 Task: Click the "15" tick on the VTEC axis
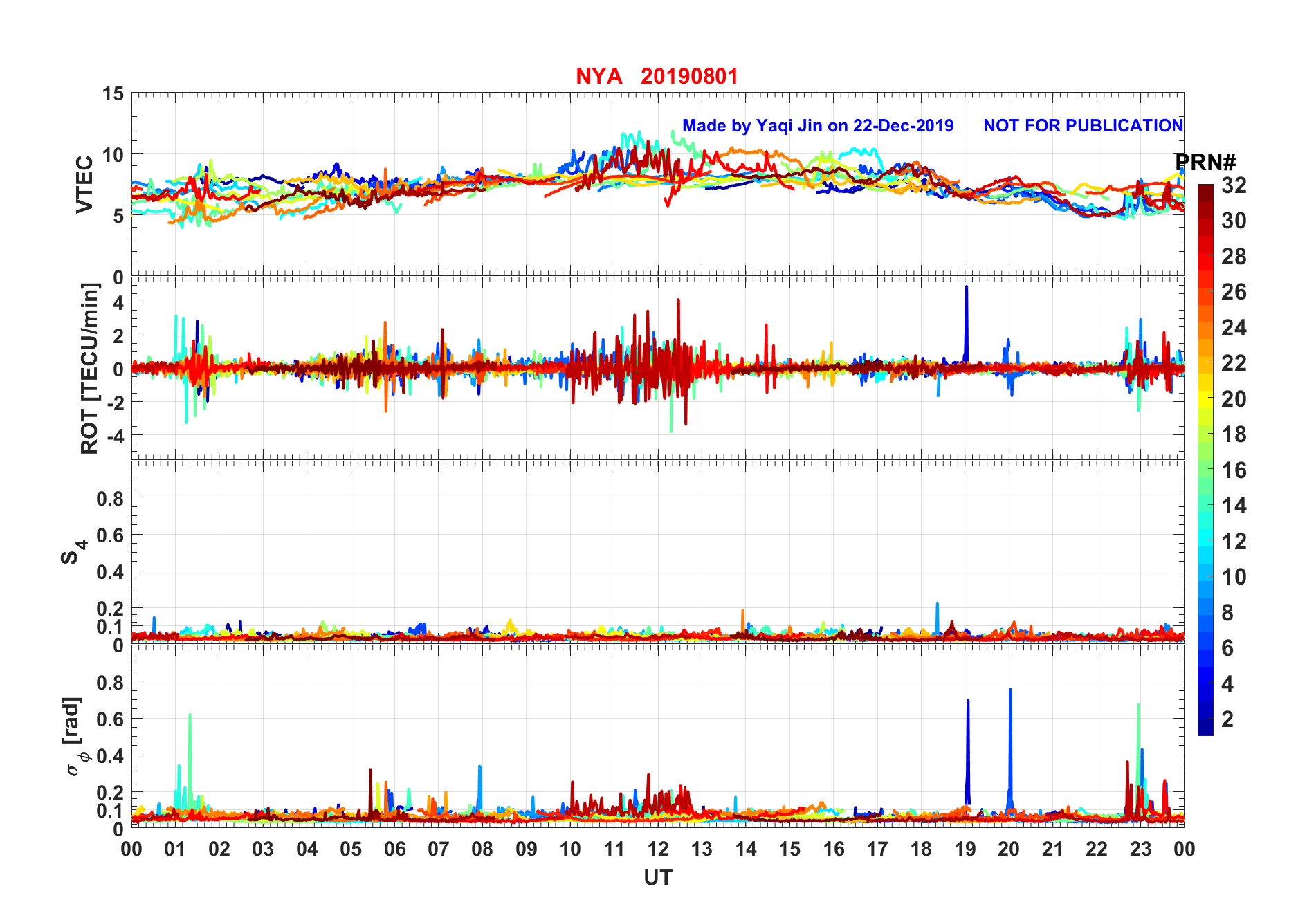tap(112, 93)
